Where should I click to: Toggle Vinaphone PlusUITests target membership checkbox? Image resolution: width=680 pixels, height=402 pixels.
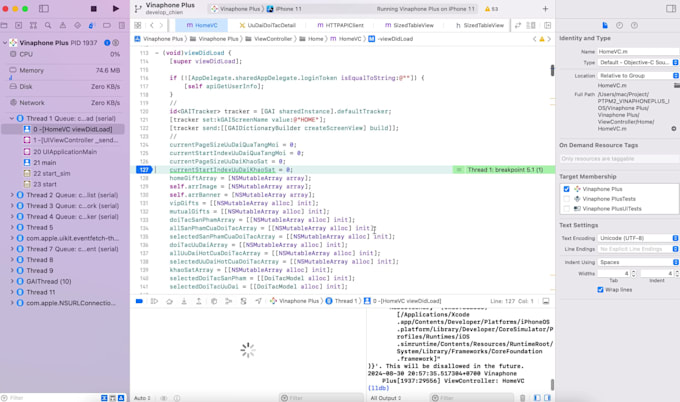[x=566, y=209]
